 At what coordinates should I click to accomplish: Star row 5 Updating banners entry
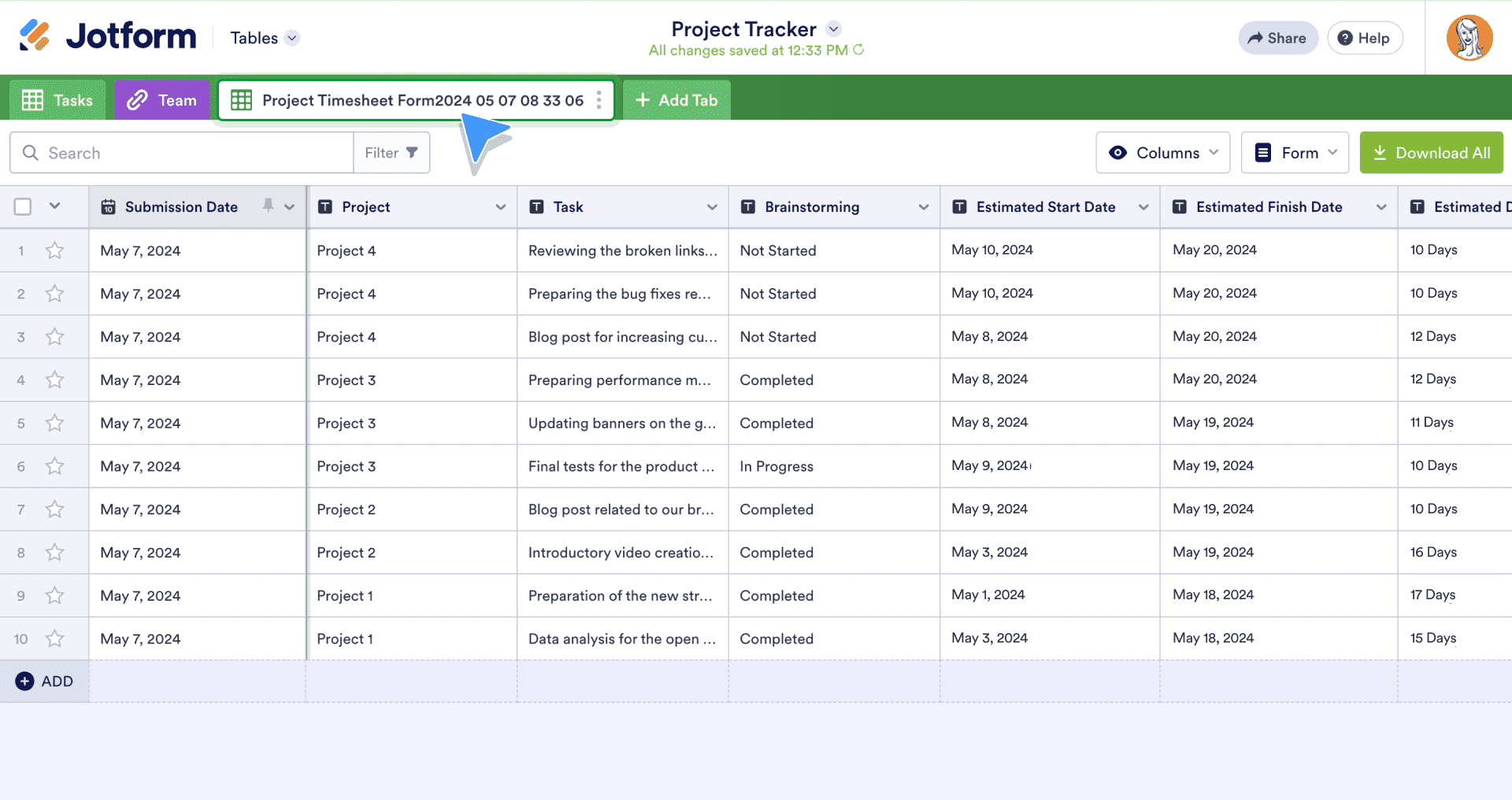54,423
